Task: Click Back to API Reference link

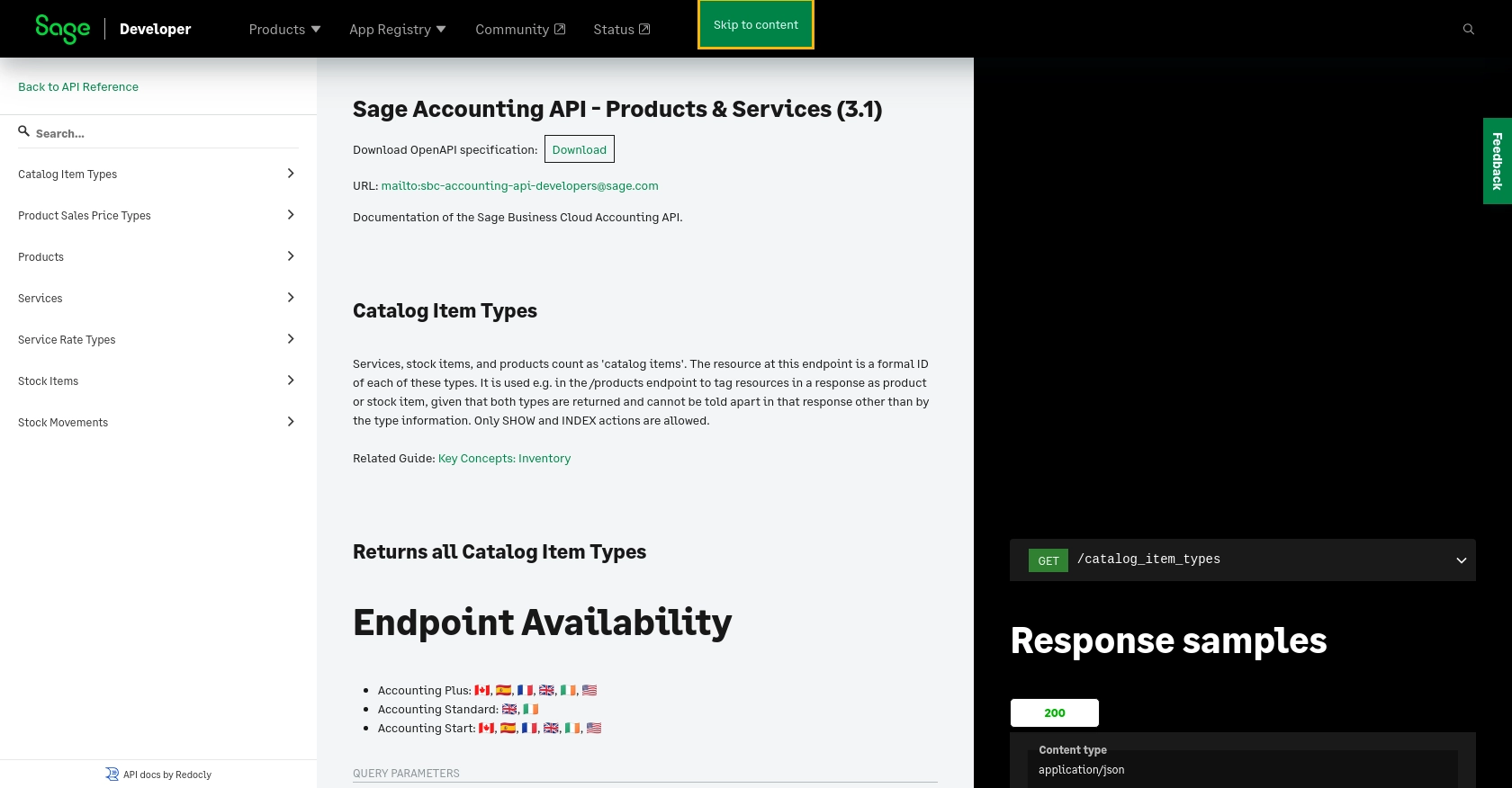Action: point(78,87)
